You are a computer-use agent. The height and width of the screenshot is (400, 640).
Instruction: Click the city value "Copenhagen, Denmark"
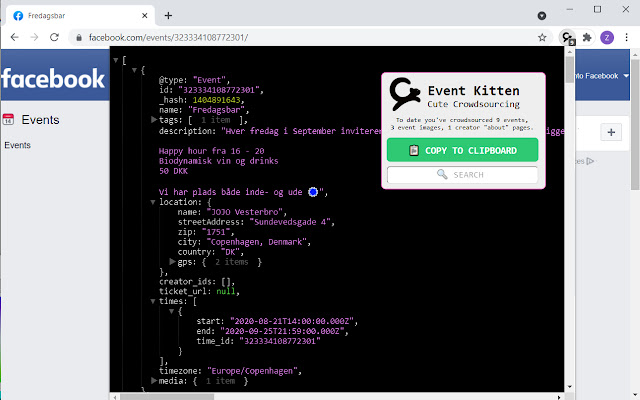(258, 242)
